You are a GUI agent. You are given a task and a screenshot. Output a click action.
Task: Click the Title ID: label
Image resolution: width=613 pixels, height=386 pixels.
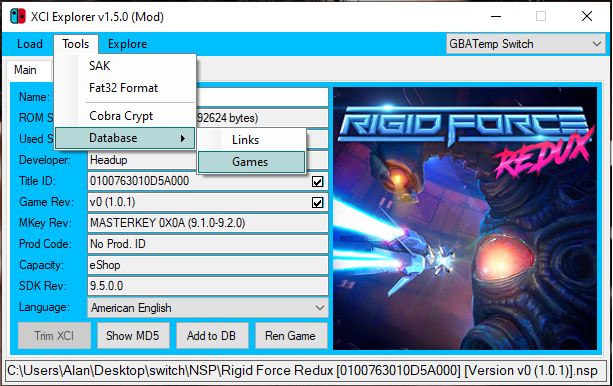click(x=38, y=181)
